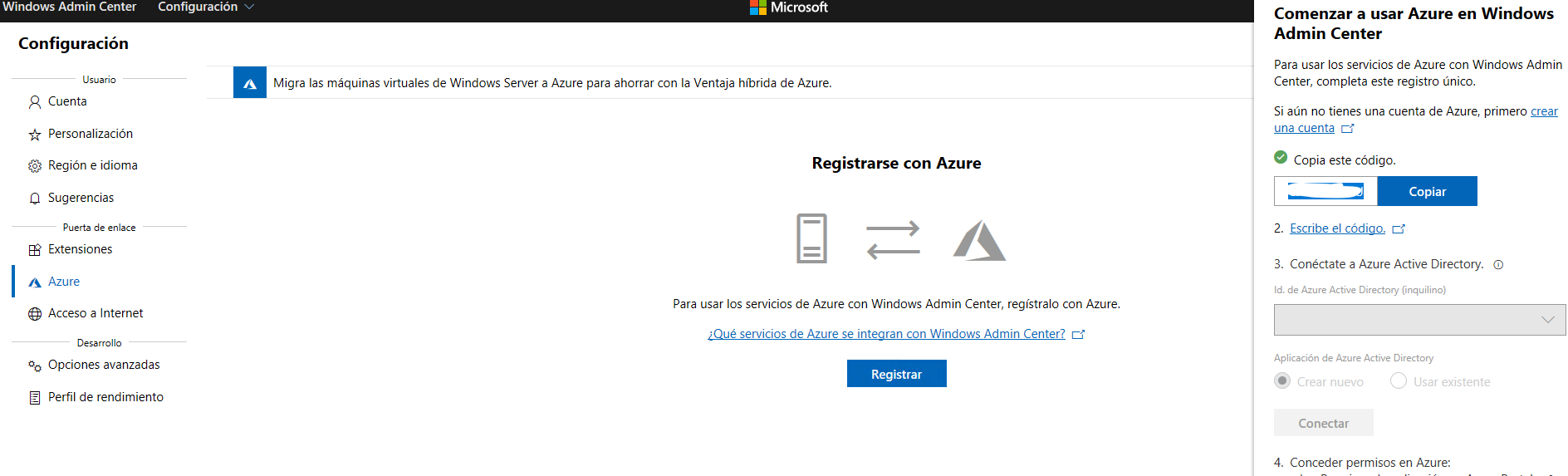The width and height of the screenshot is (1568, 476).
Task: Click the Azure device code field
Action: tap(1325, 191)
